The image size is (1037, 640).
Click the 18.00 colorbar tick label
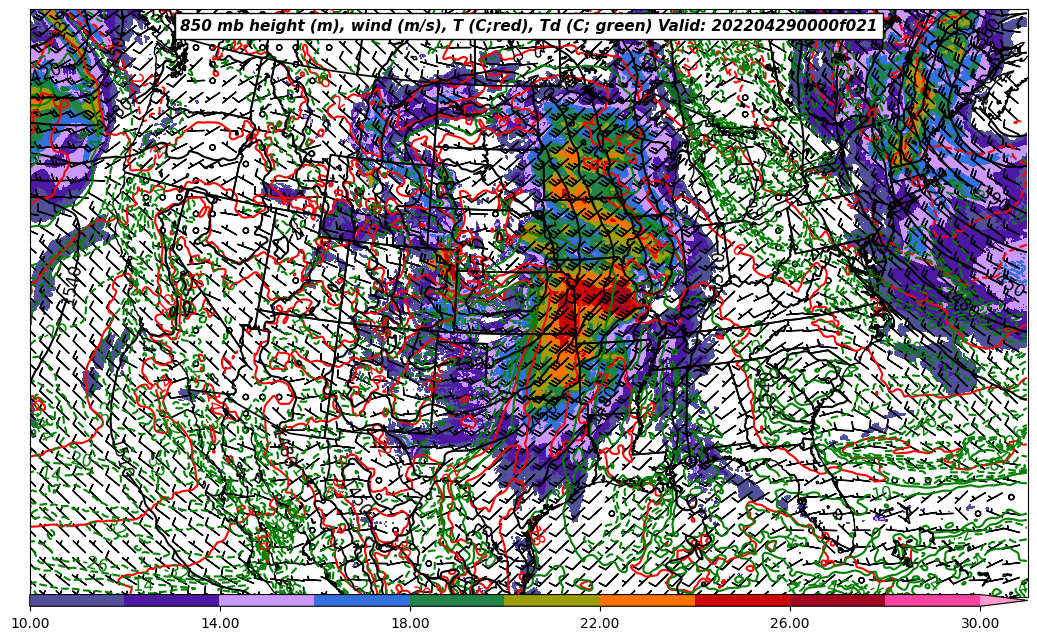tap(410, 623)
